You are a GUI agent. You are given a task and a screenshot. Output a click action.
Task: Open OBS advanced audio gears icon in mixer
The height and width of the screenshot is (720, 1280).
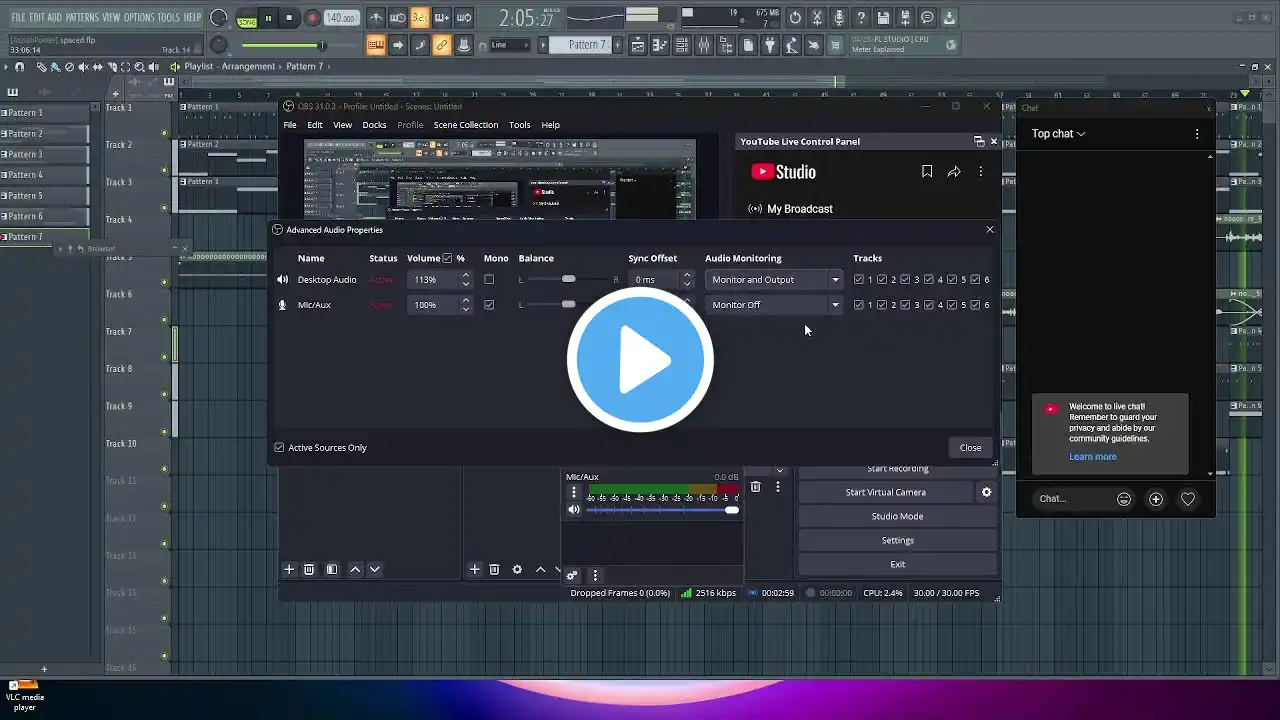(572, 575)
